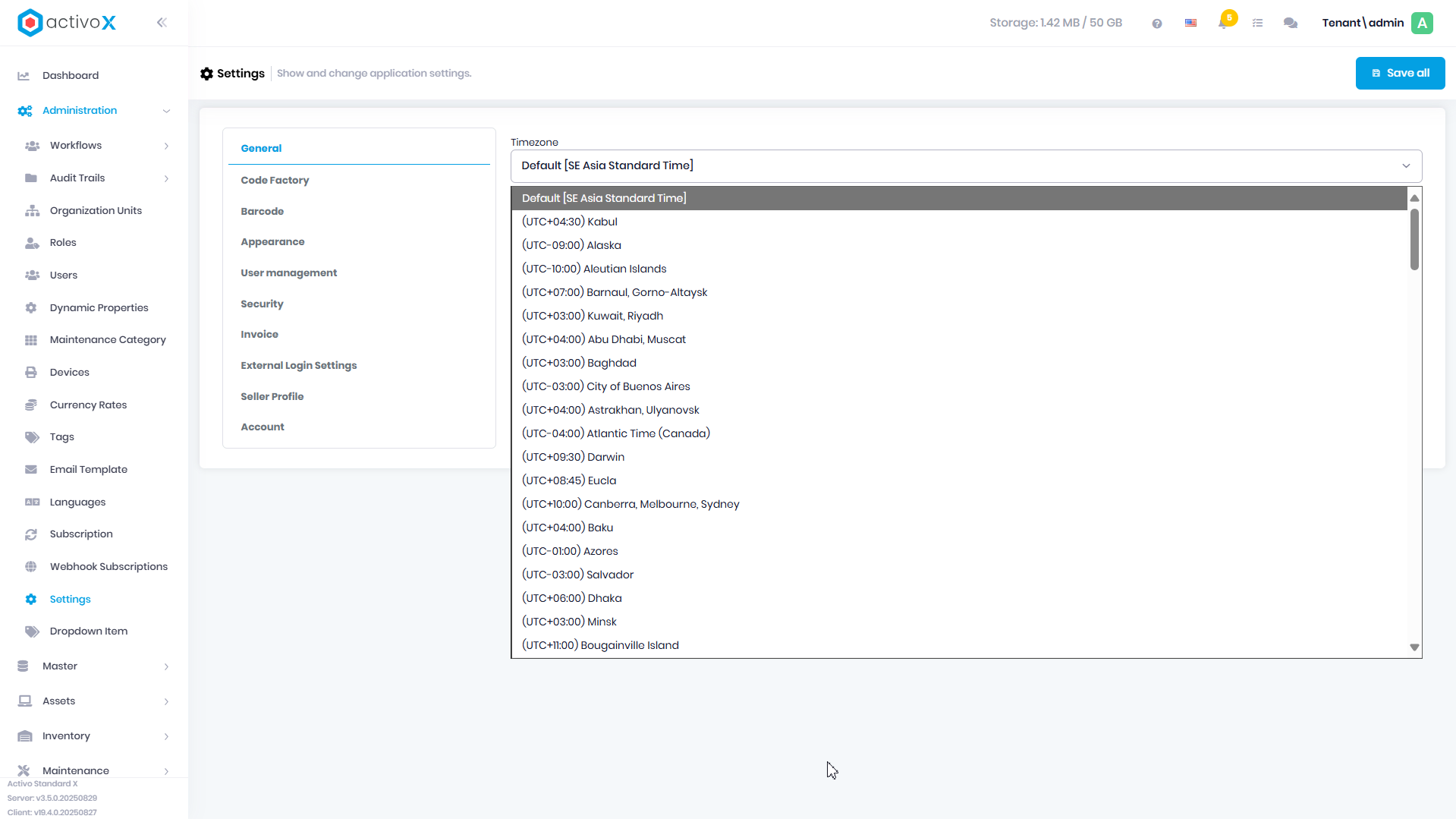Expand the Audit Trails submenu chevron
1456x819 pixels.
click(166, 178)
